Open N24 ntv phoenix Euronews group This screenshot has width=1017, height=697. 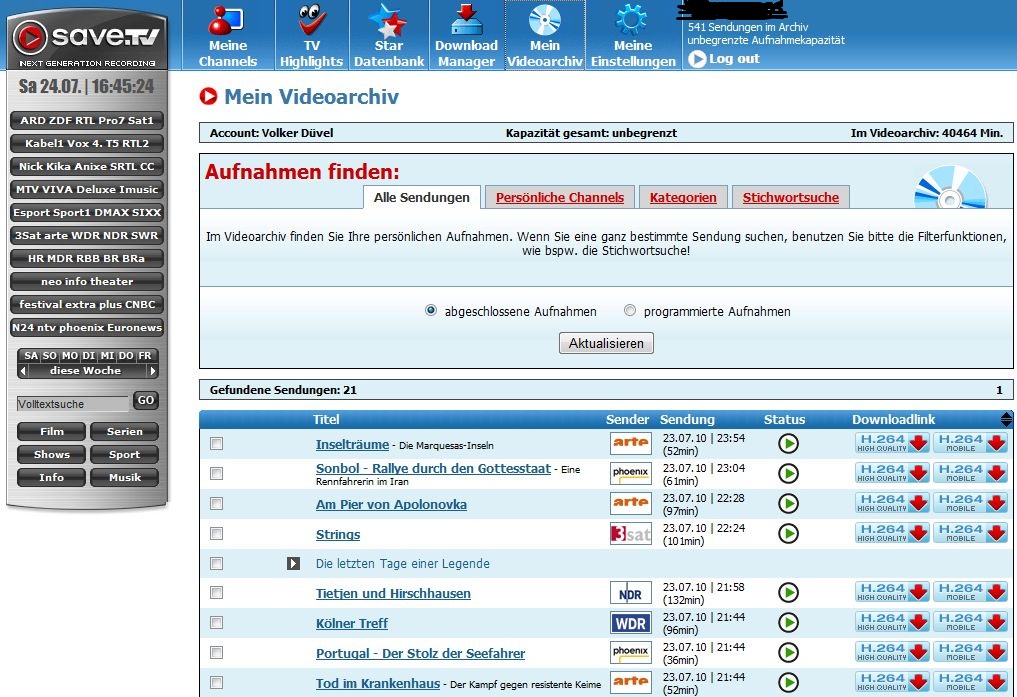point(87,327)
